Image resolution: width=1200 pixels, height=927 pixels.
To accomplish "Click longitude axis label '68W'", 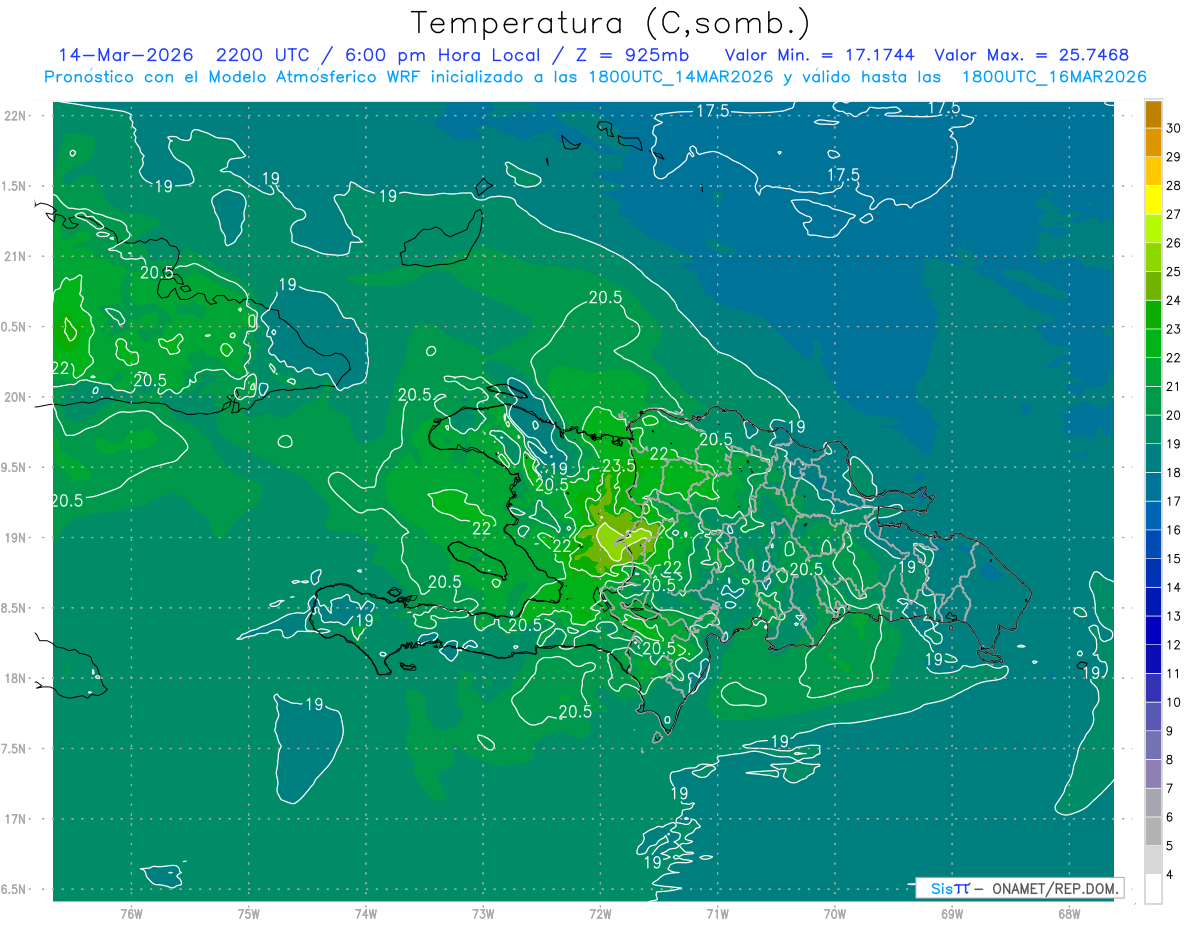I will click(1068, 914).
